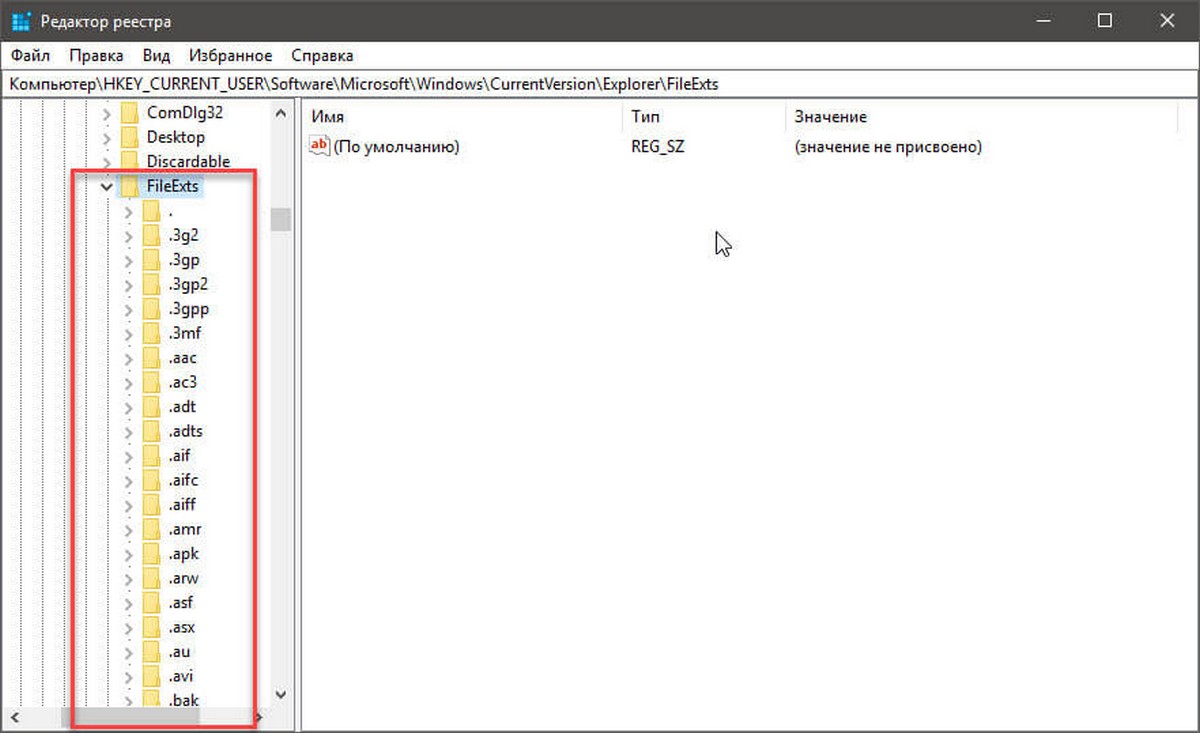Select the .3gp key label
1200x733 pixels.
point(185,260)
